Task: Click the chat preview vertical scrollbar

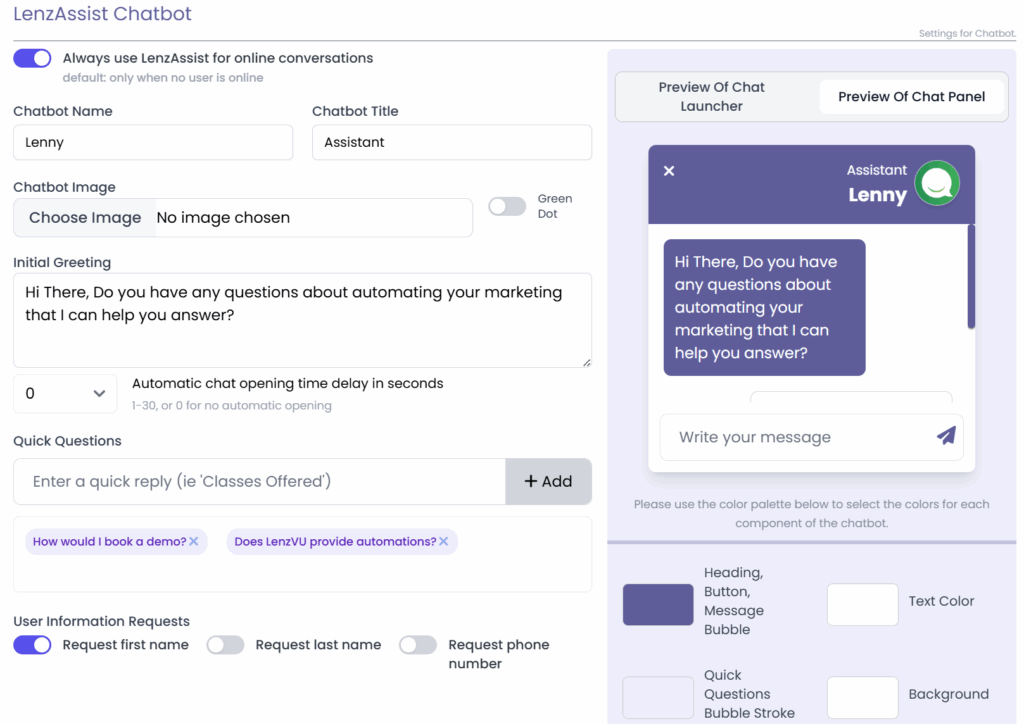Action: 971,277
